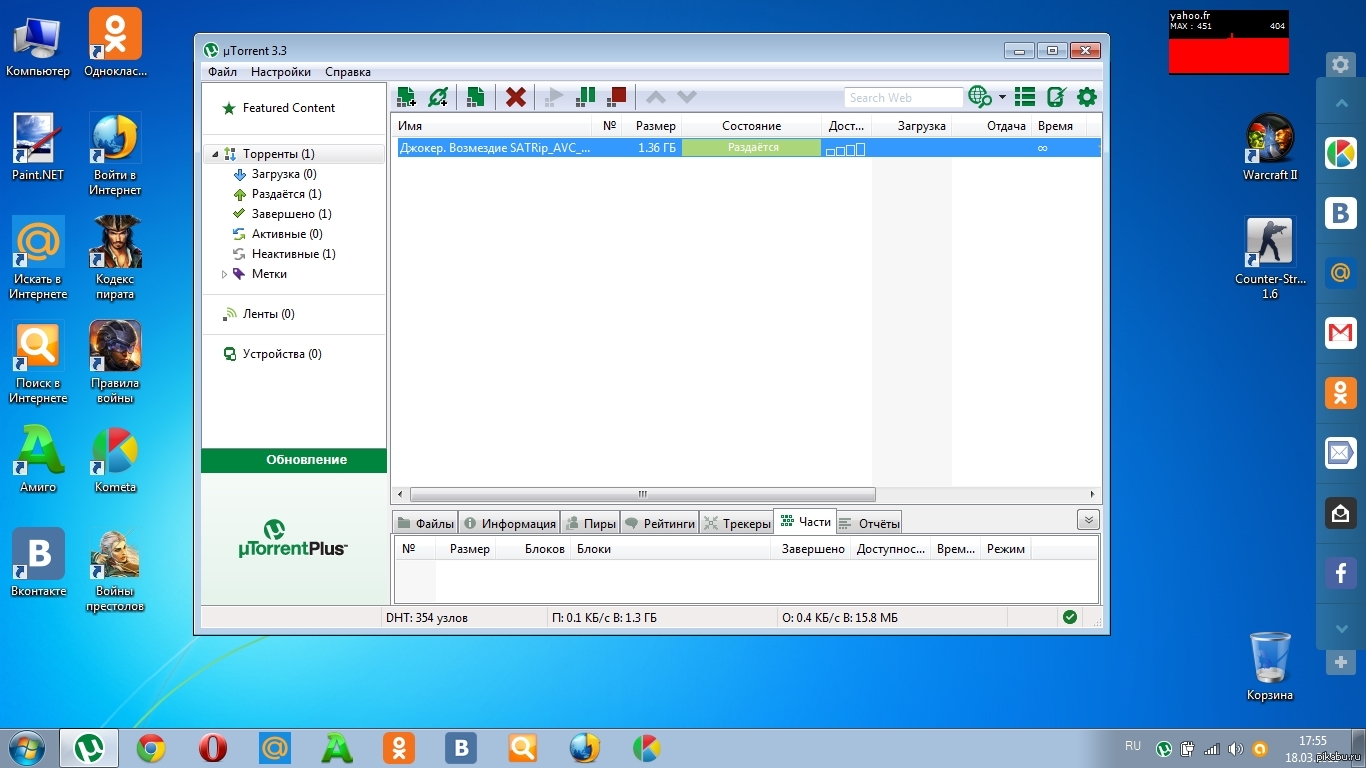Select the Неактивные (1) category
This screenshot has width=1366, height=768.
(294, 254)
